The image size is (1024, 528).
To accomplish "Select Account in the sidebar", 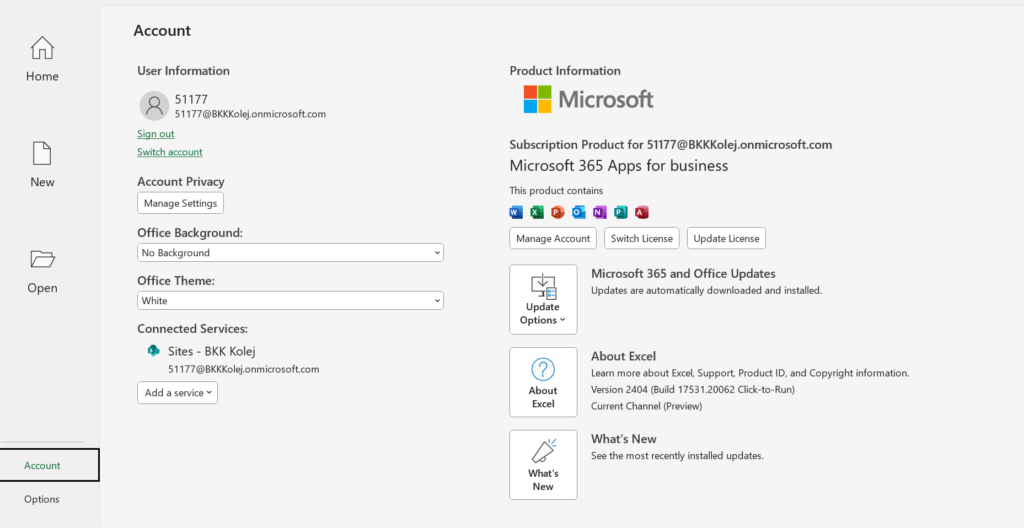I will (x=50, y=465).
